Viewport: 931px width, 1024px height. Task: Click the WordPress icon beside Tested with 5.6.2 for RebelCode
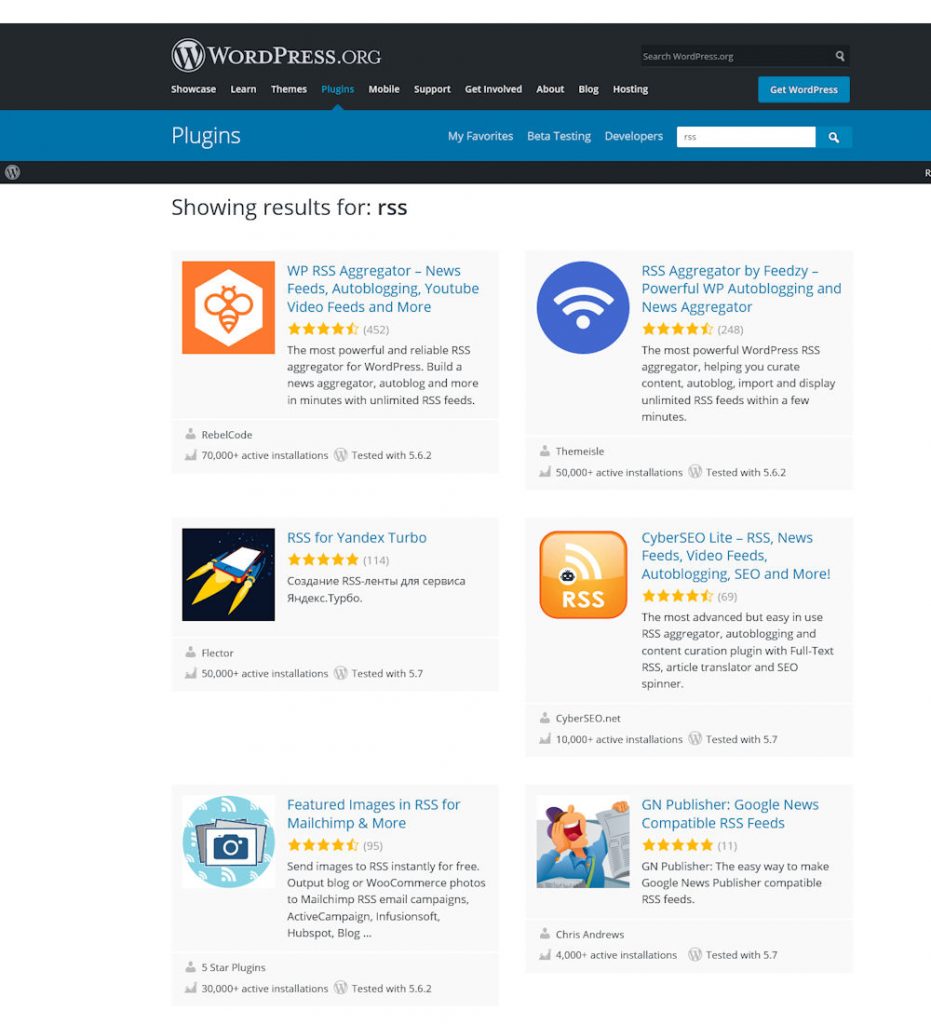(x=341, y=455)
